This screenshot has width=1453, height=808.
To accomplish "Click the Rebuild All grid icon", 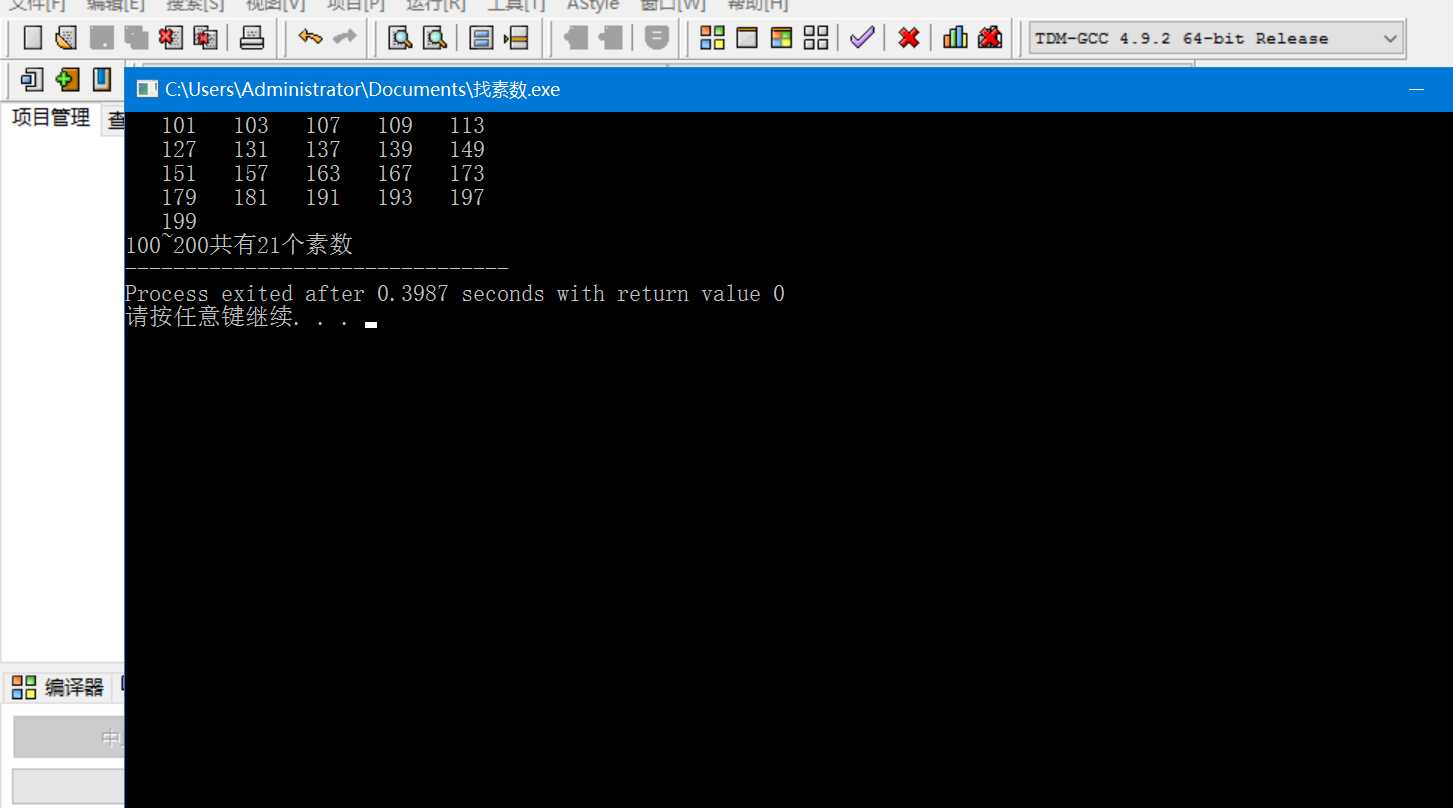I will pyautogui.click(x=816, y=38).
